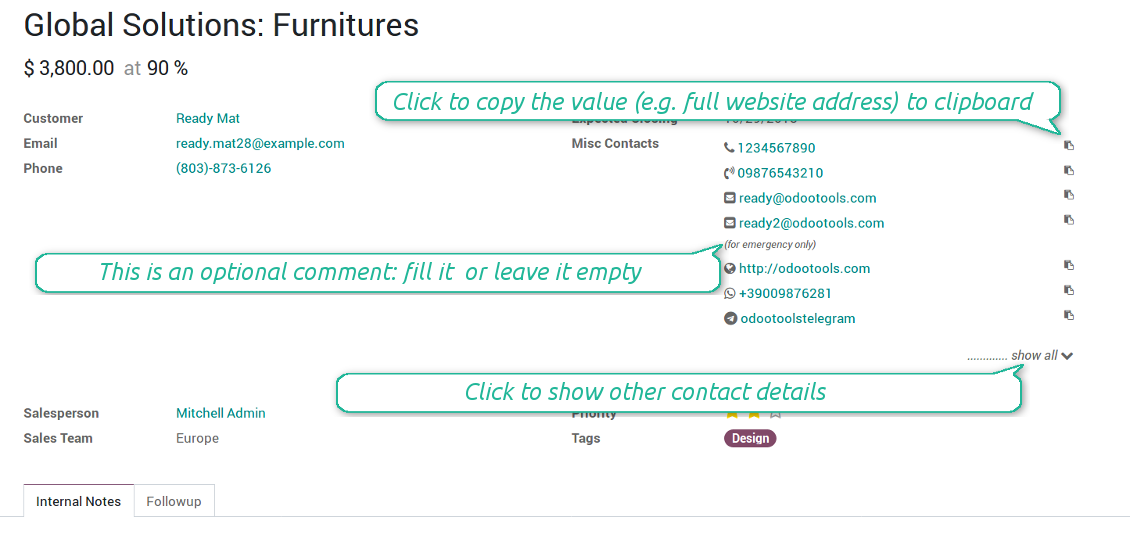The image size is (1130, 542).
Task: Toggle the first priority star
Action: (x=732, y=414)
